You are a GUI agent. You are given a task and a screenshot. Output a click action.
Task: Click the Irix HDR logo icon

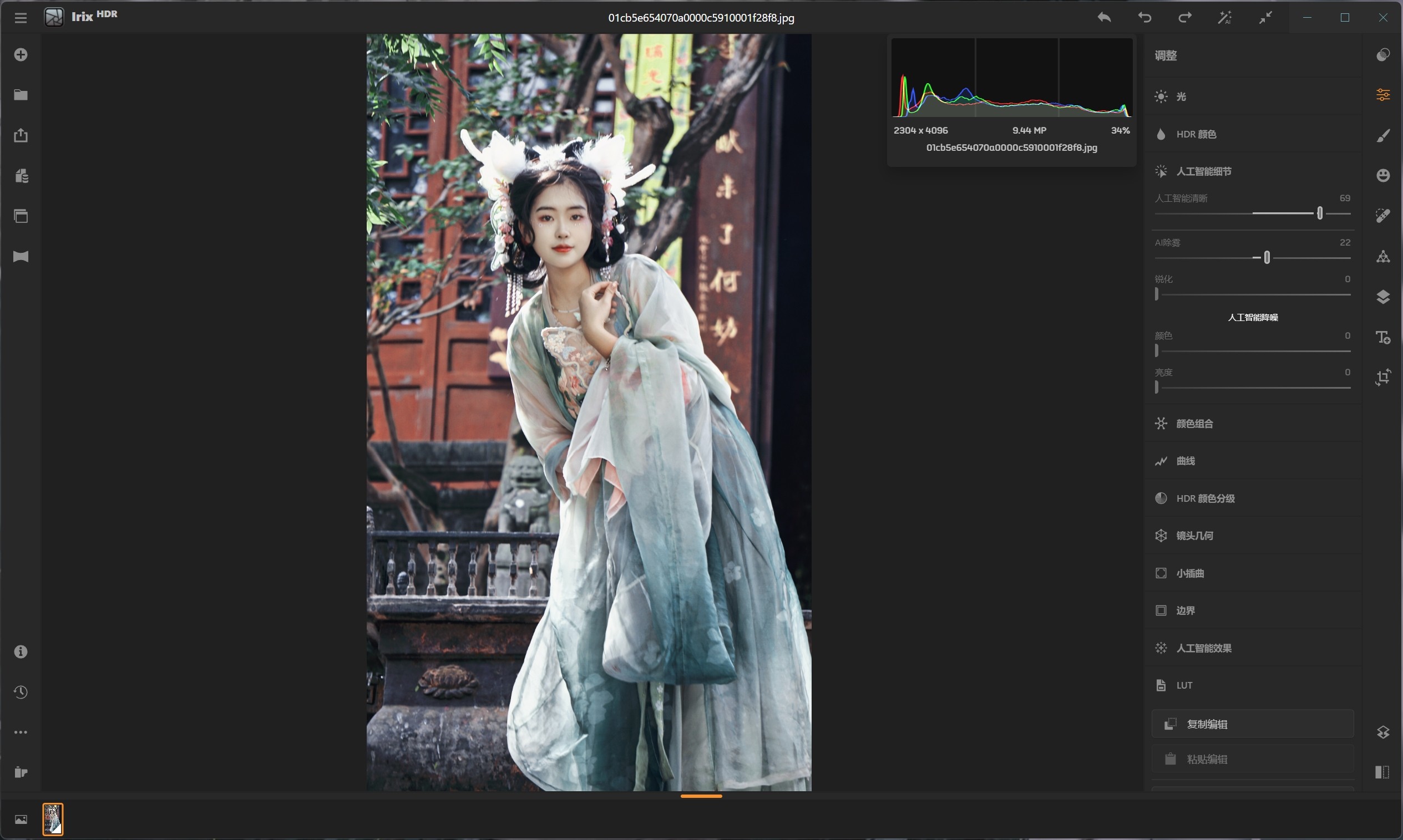tap(54, 17)
